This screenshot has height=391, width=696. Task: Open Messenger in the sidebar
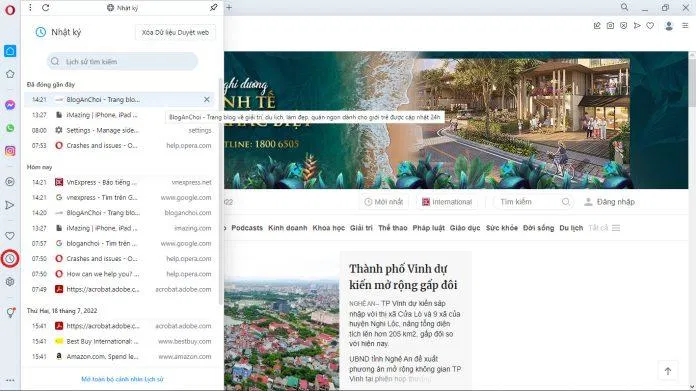(x=10, y=105)
